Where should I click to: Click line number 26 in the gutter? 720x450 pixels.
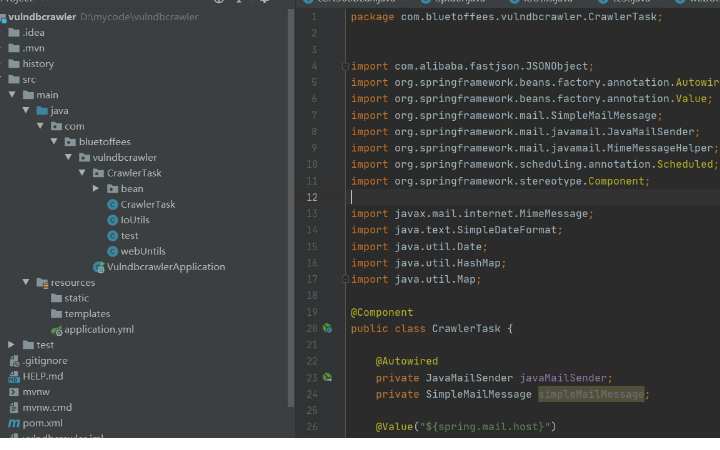312,427
